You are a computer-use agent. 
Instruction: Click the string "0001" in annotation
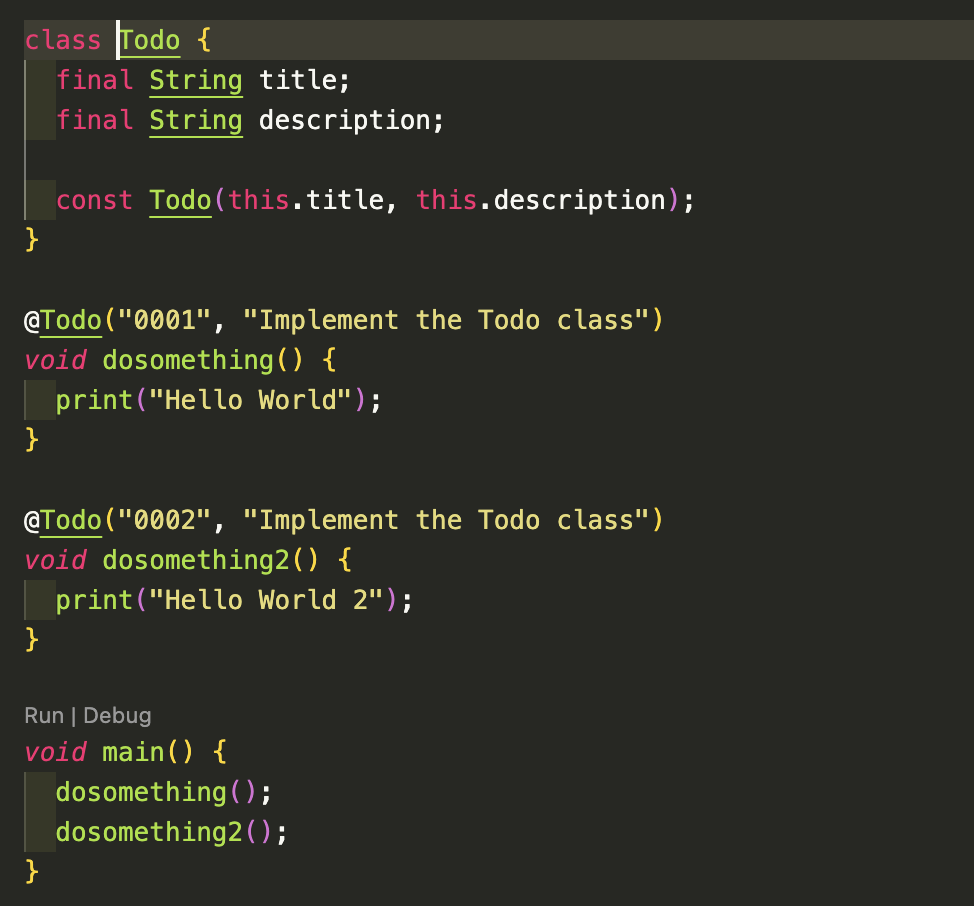[165, 320]
